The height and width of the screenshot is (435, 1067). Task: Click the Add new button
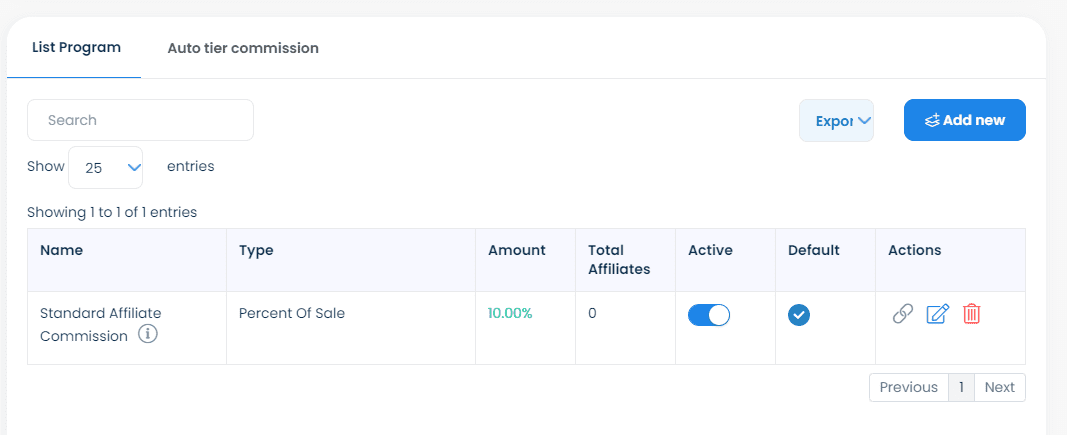(964, 120)
